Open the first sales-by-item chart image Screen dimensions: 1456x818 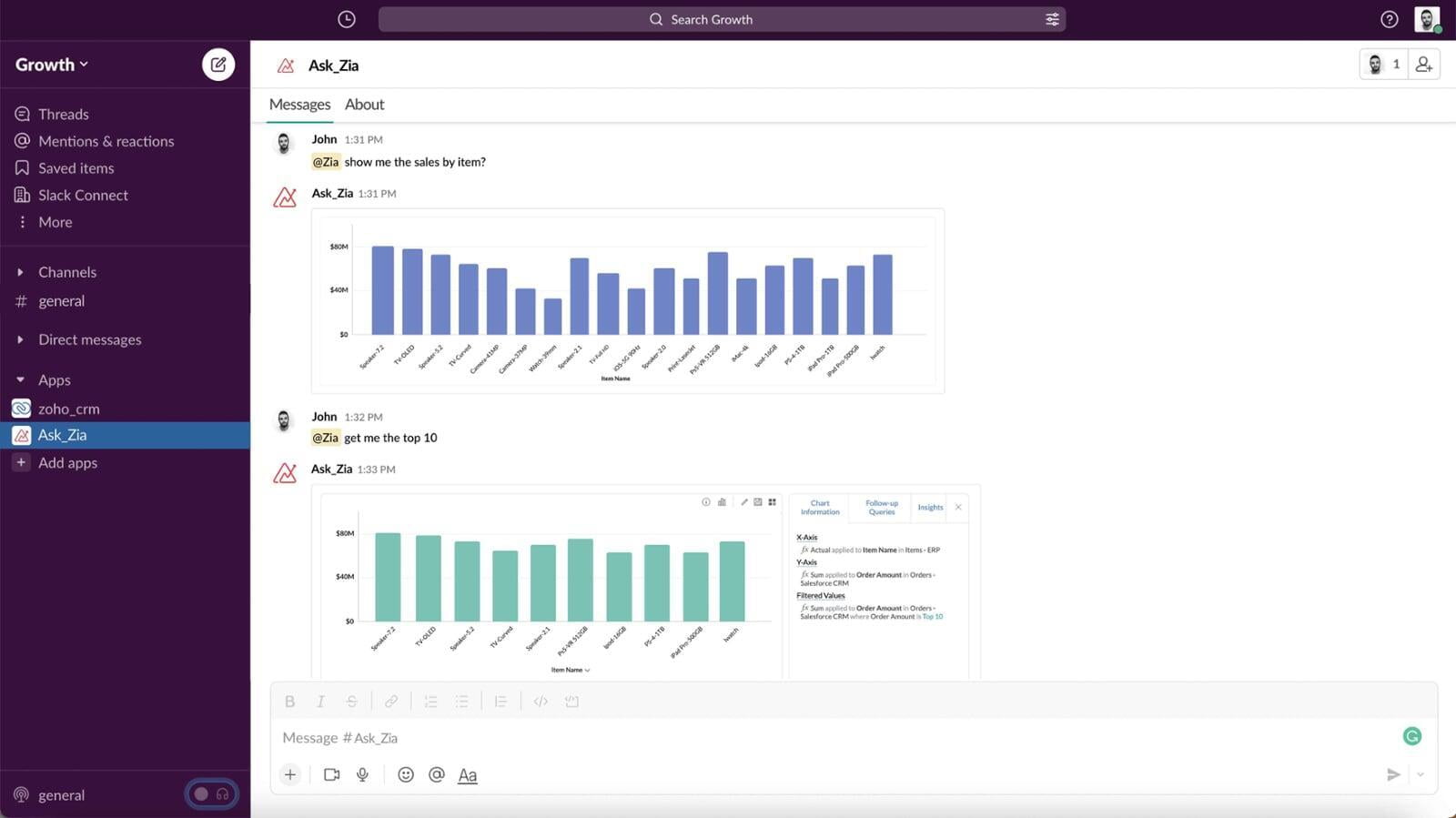pyautogui.click(x=628, y=301)
